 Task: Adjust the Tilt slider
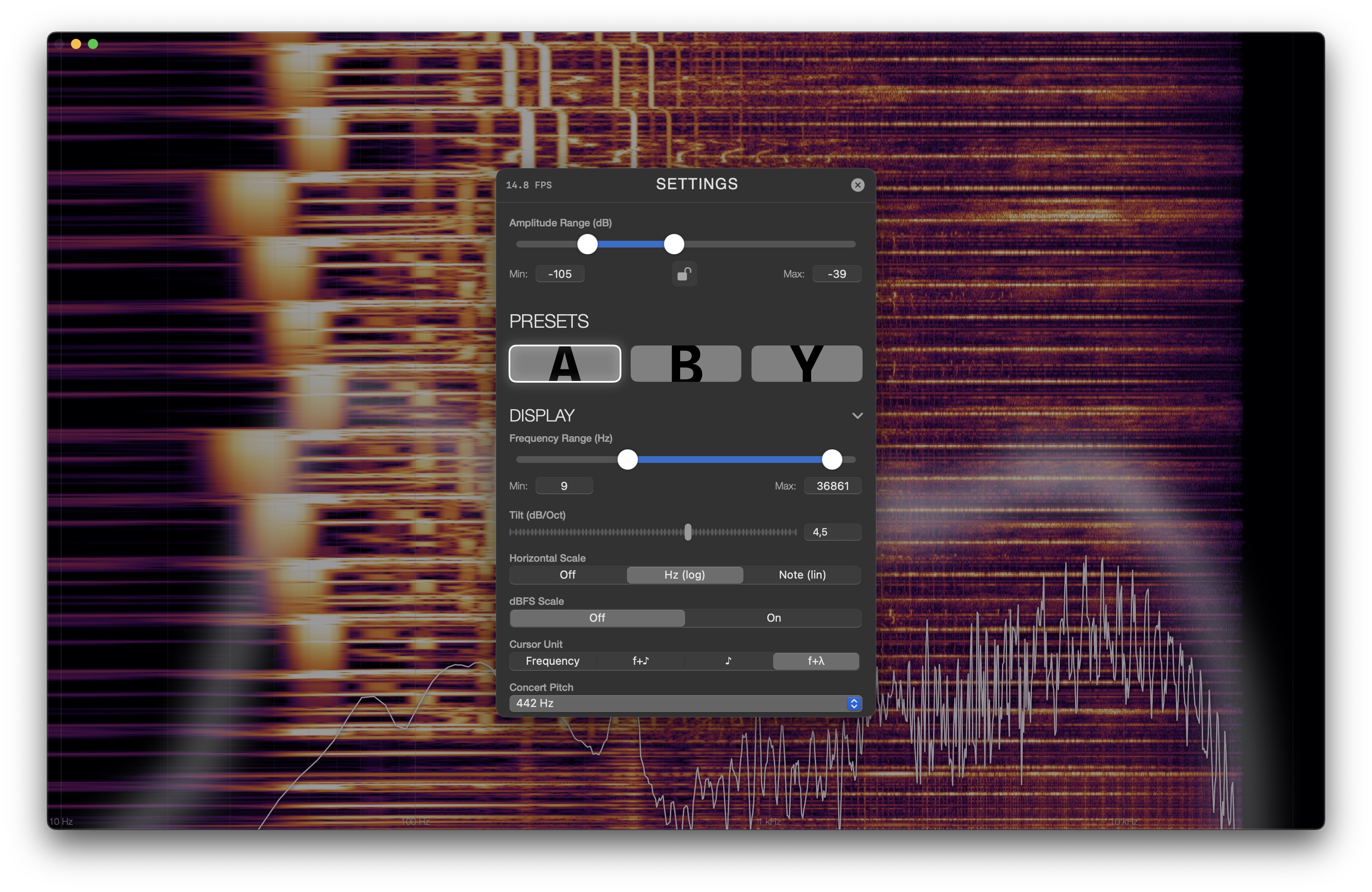point(687,533)
